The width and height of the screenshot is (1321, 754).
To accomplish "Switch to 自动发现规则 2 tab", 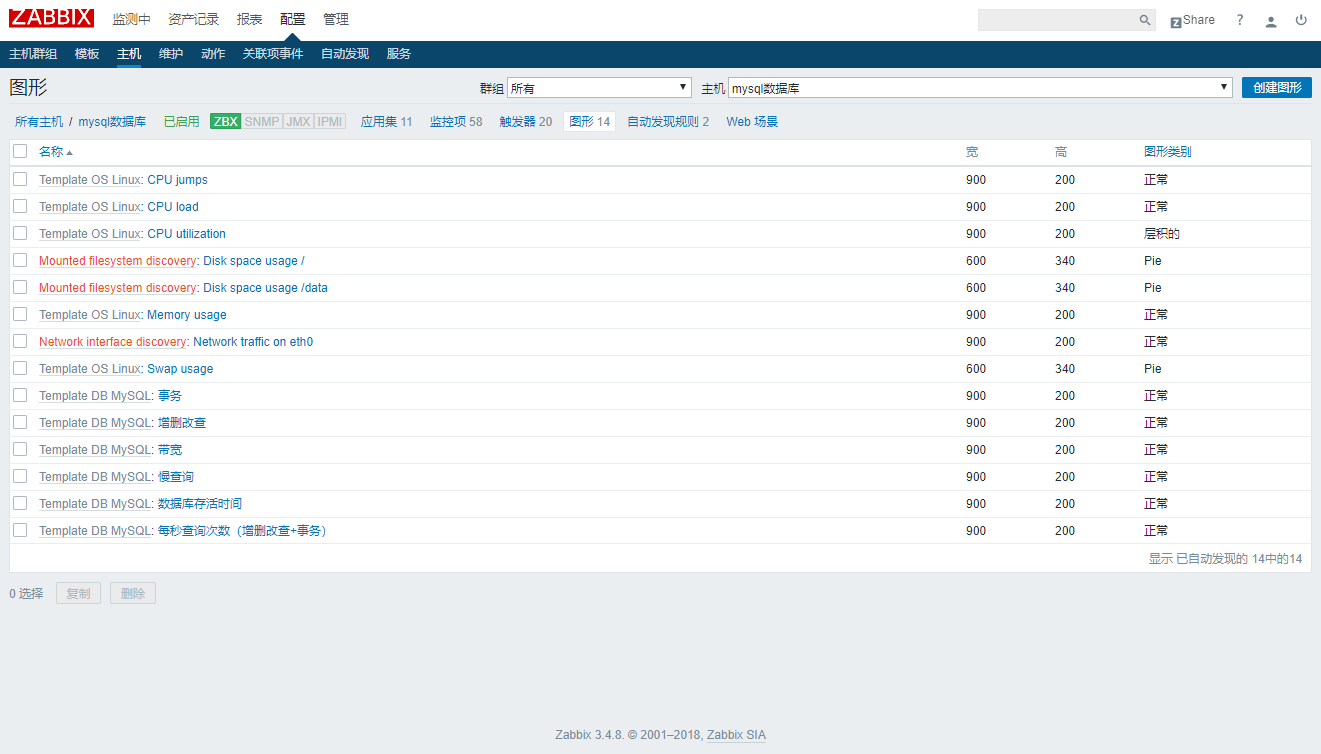I will click(x=668, y=122).
